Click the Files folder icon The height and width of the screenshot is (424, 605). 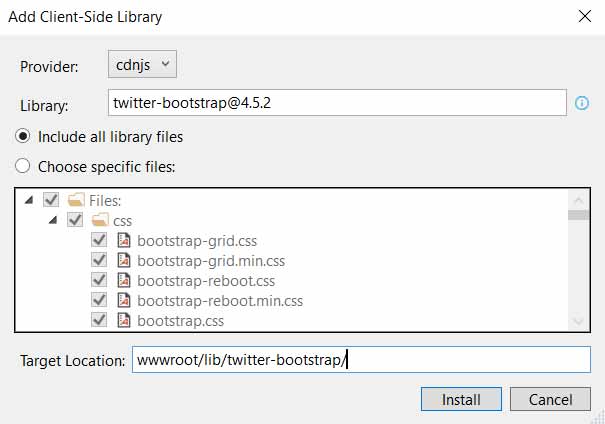coord(76,200)
